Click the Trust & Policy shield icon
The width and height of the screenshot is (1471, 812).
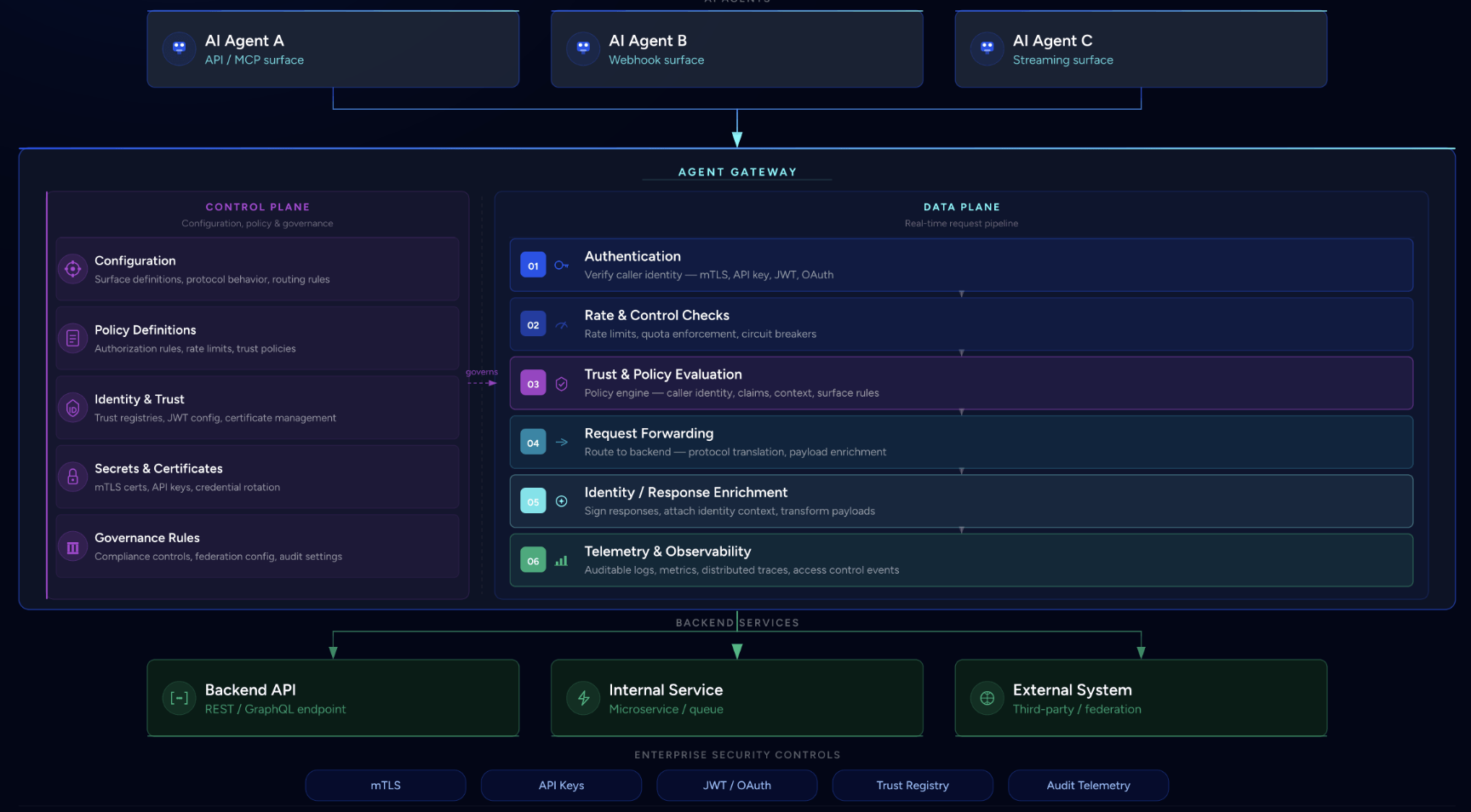tap(561, 384)
